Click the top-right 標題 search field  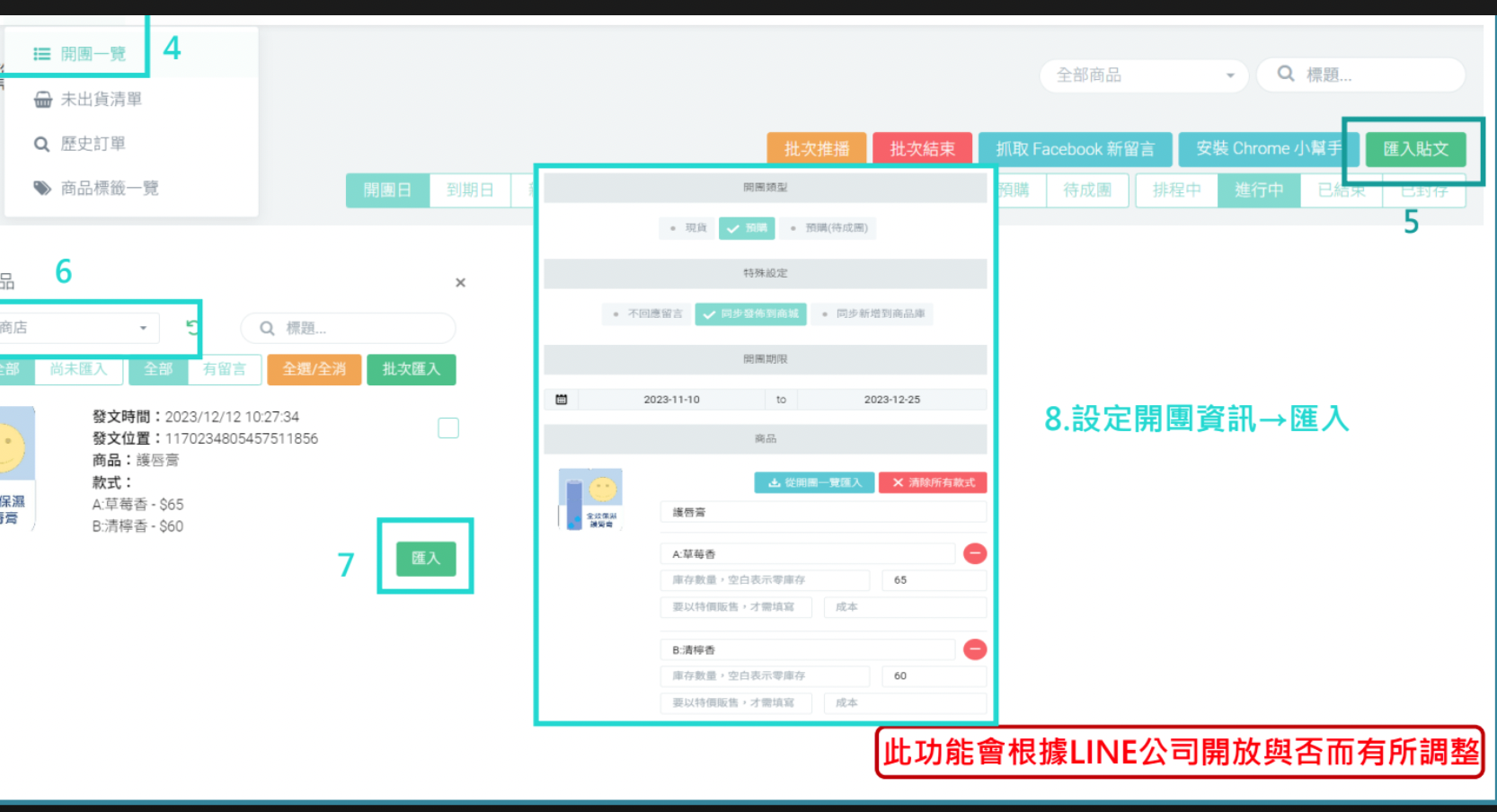(x=1360, y=75)
